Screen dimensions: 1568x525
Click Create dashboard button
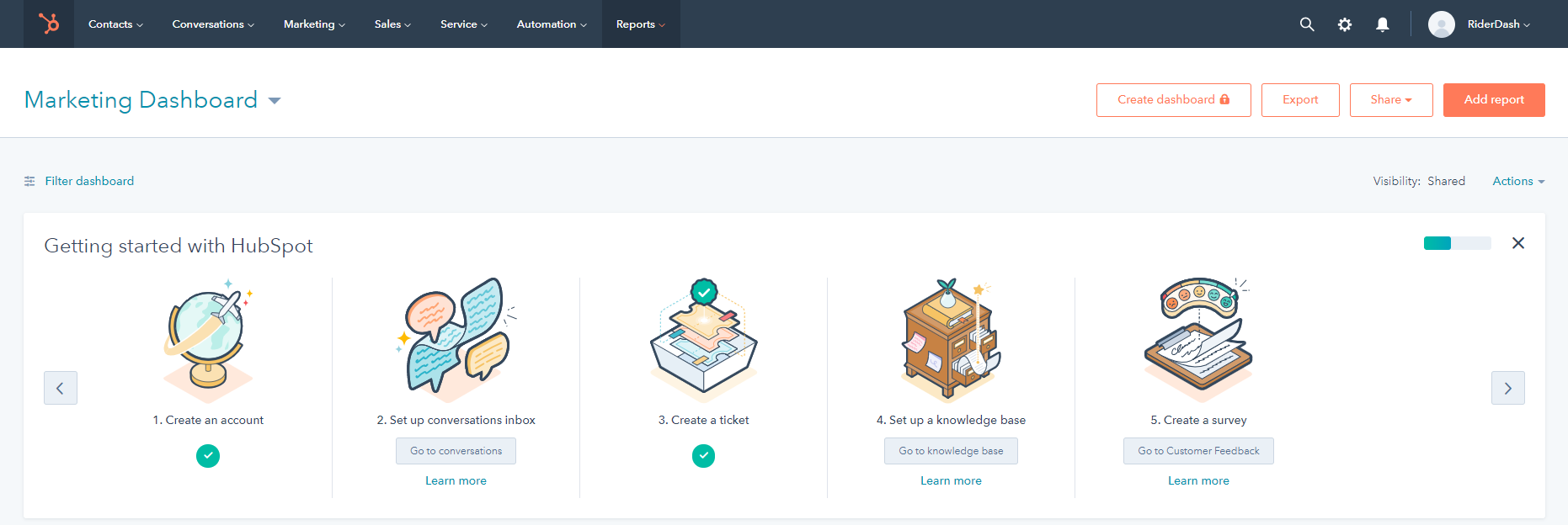(1174, 100)
